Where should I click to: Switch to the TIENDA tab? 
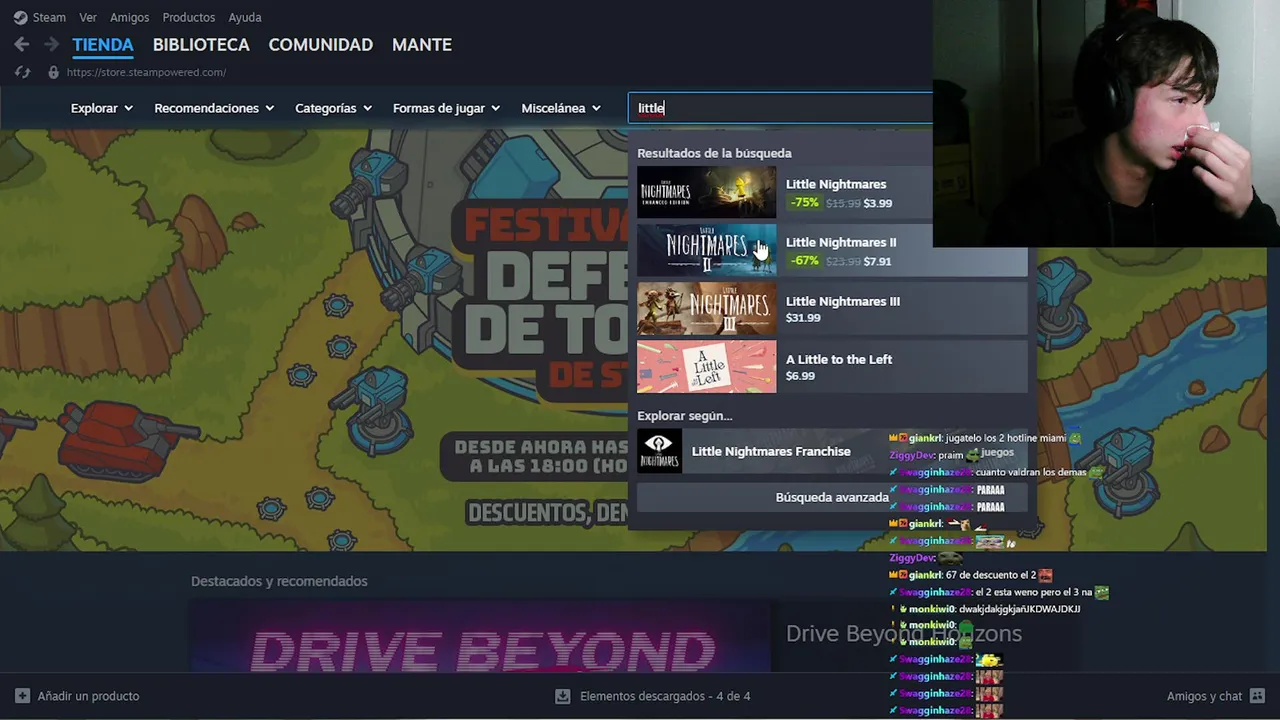(103, 45)
